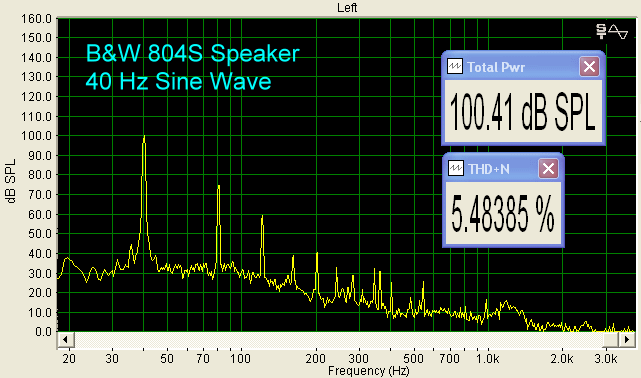This screenshot has height=378, width=641.
Task: Click the horizontal scrollbar thumb near right end
Action: [611, 339]
